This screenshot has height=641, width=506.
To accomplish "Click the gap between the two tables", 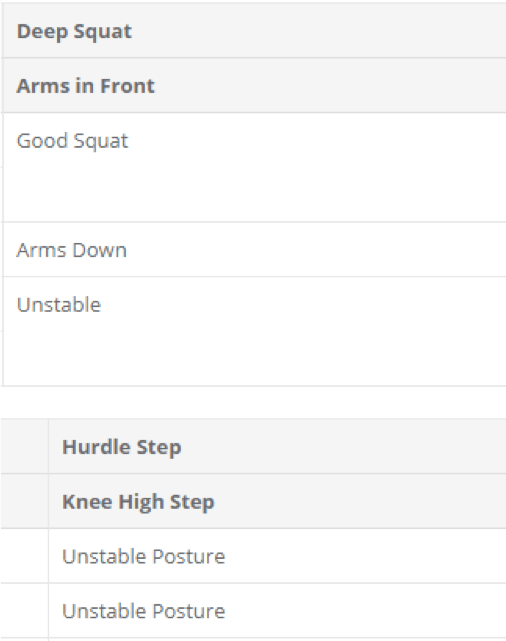I will coord(253,402).
